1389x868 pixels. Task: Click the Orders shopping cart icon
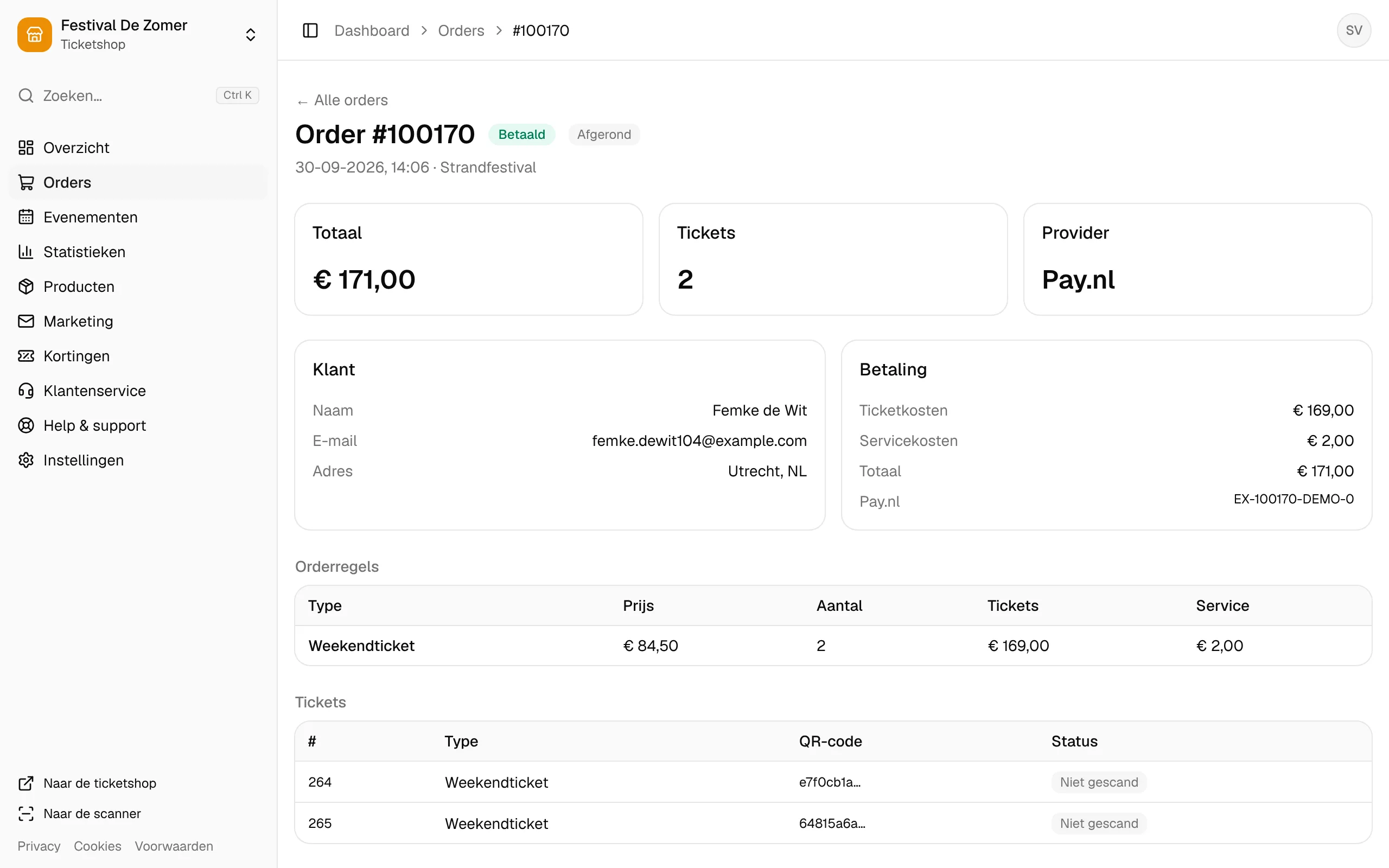26,183
